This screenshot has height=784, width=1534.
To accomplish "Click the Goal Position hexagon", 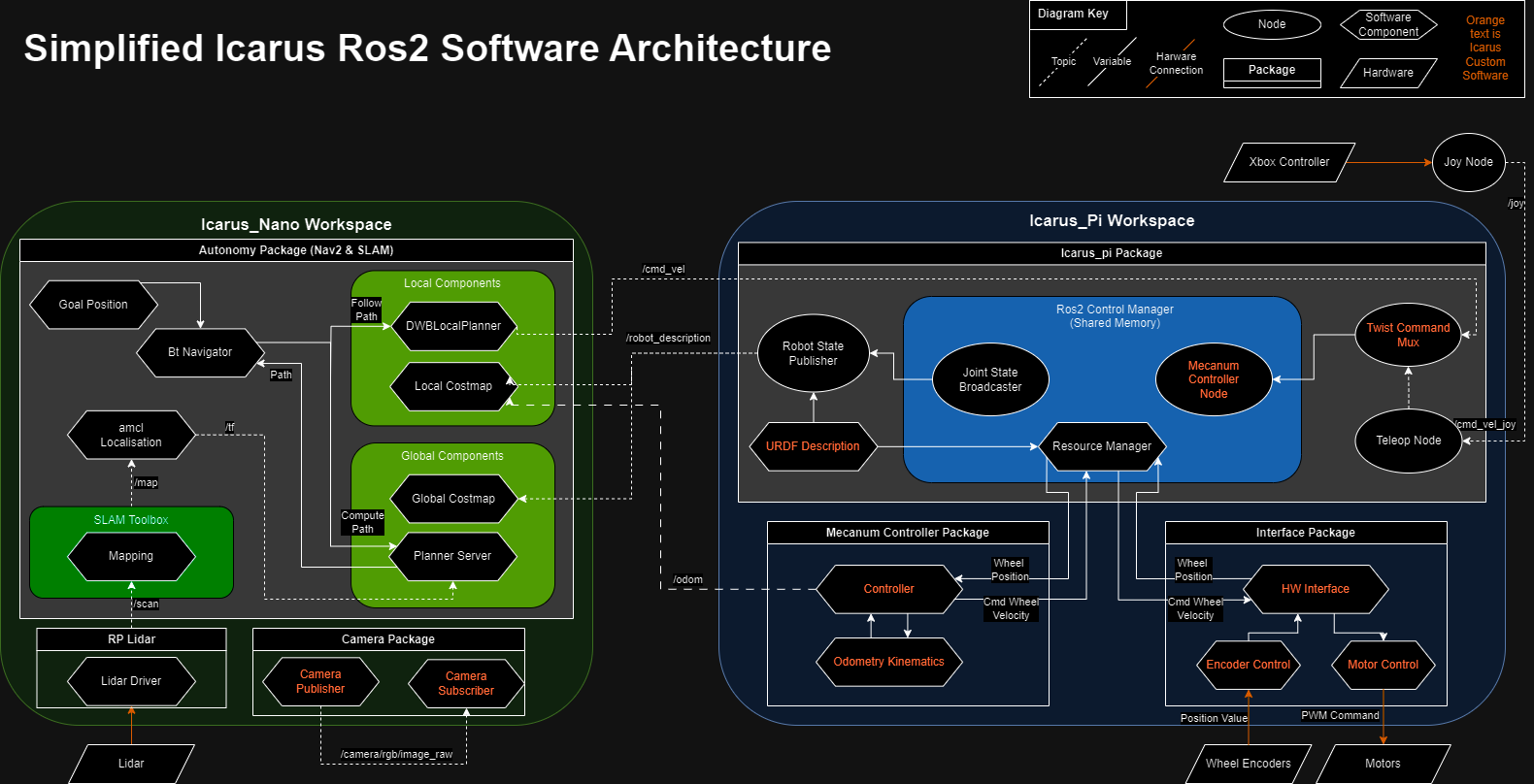I will point(93,305).
